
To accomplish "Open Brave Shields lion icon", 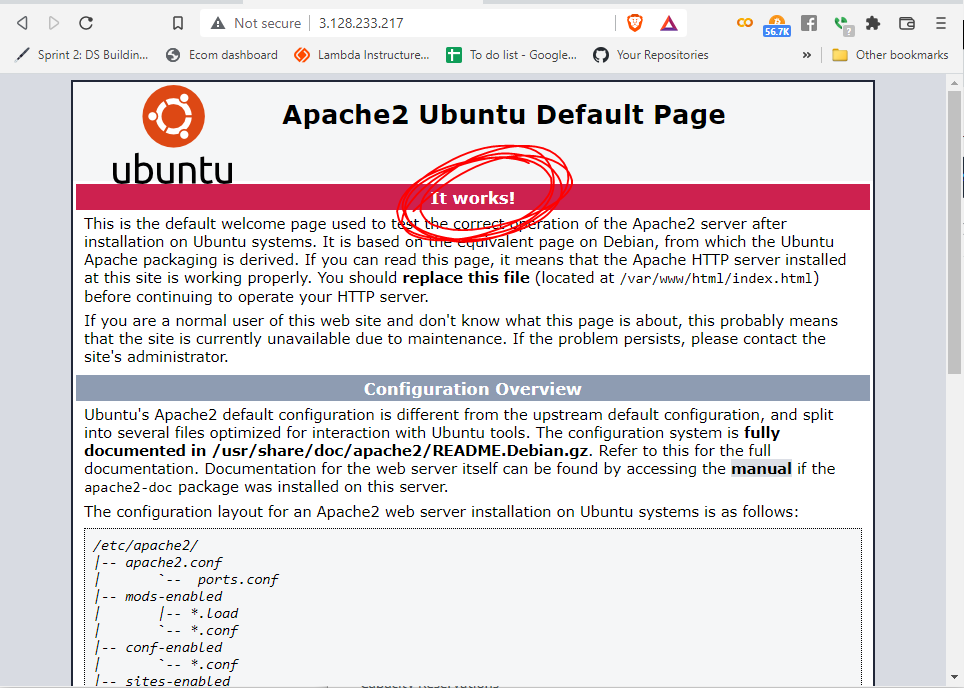I will pos(634,23).
